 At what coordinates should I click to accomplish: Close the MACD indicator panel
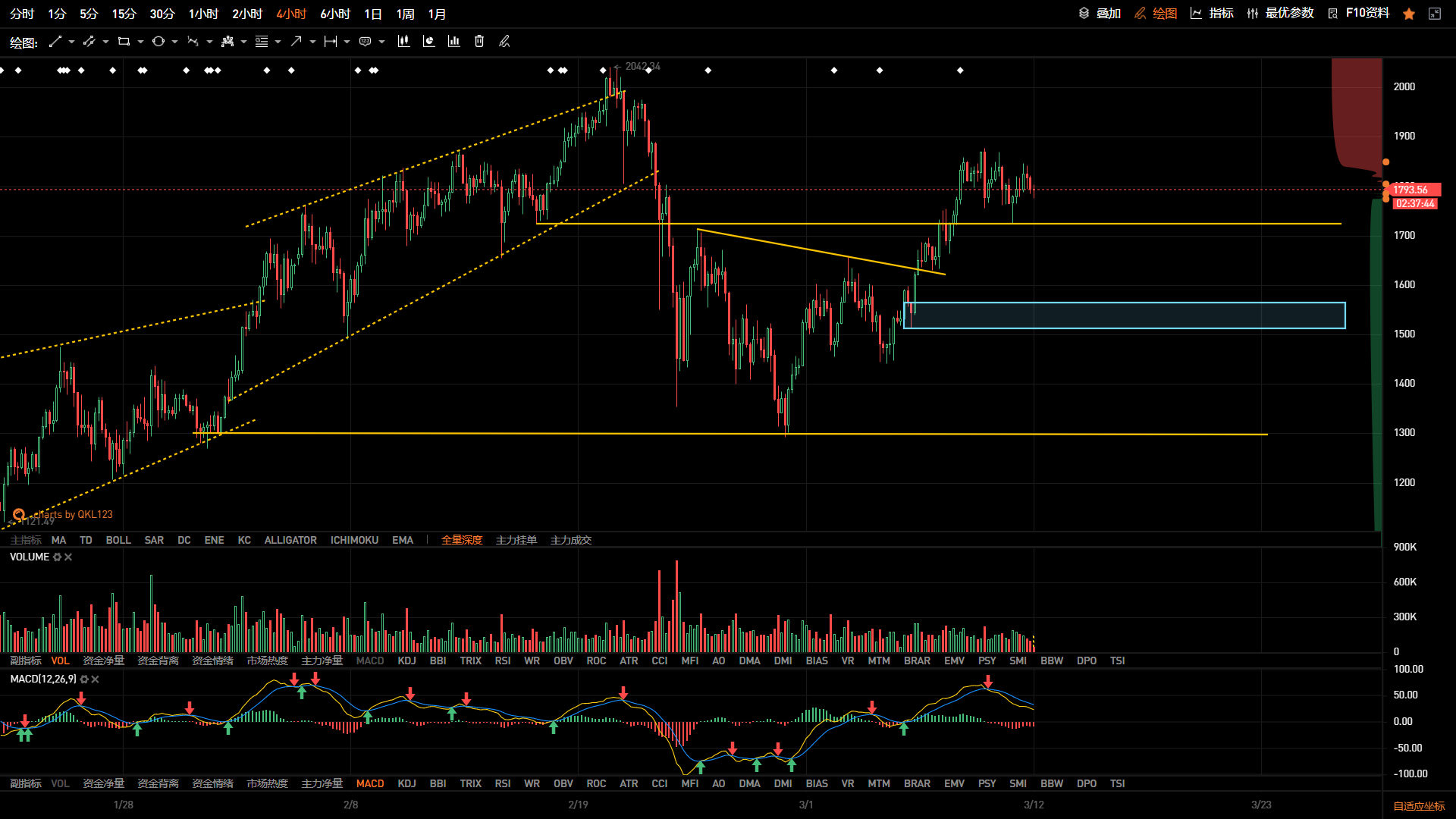96,679
